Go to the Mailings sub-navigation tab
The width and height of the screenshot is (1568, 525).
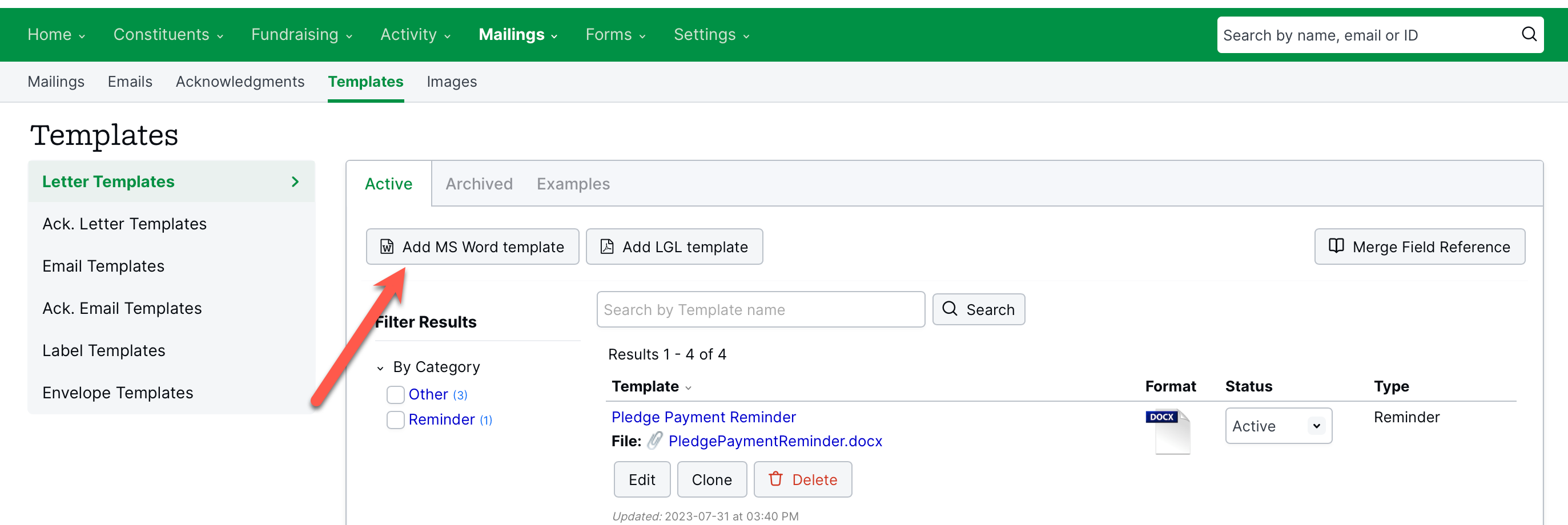[56, 82]
